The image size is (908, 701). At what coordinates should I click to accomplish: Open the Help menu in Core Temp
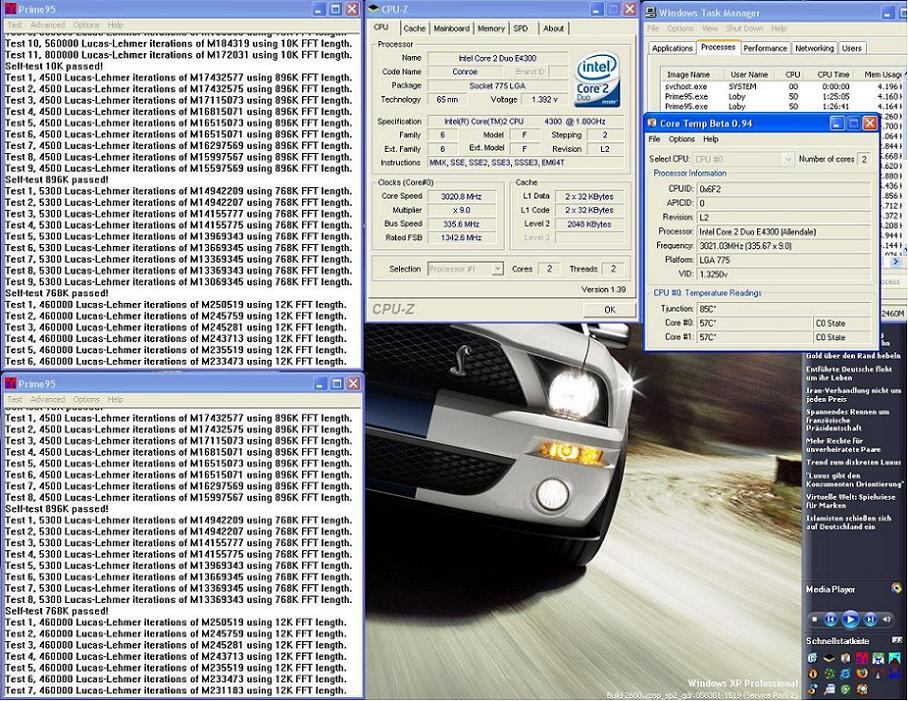coord(711,139)
